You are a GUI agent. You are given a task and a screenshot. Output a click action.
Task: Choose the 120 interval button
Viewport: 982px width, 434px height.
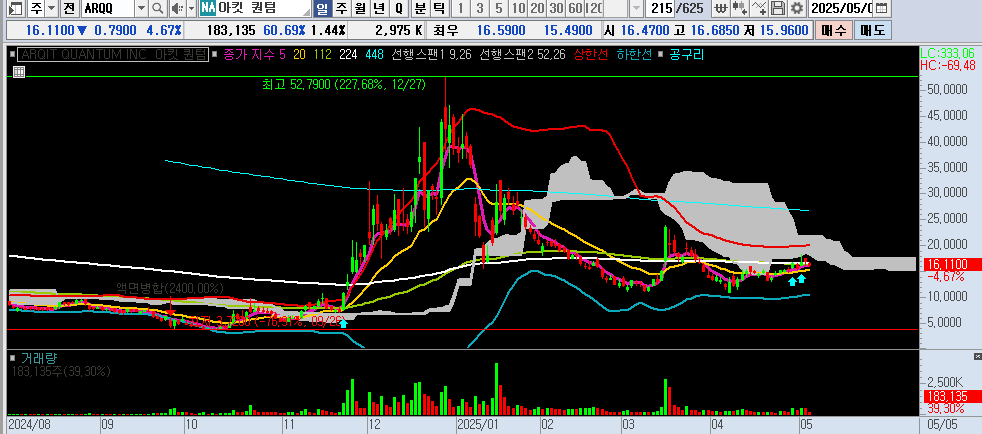tap(594, 8)
